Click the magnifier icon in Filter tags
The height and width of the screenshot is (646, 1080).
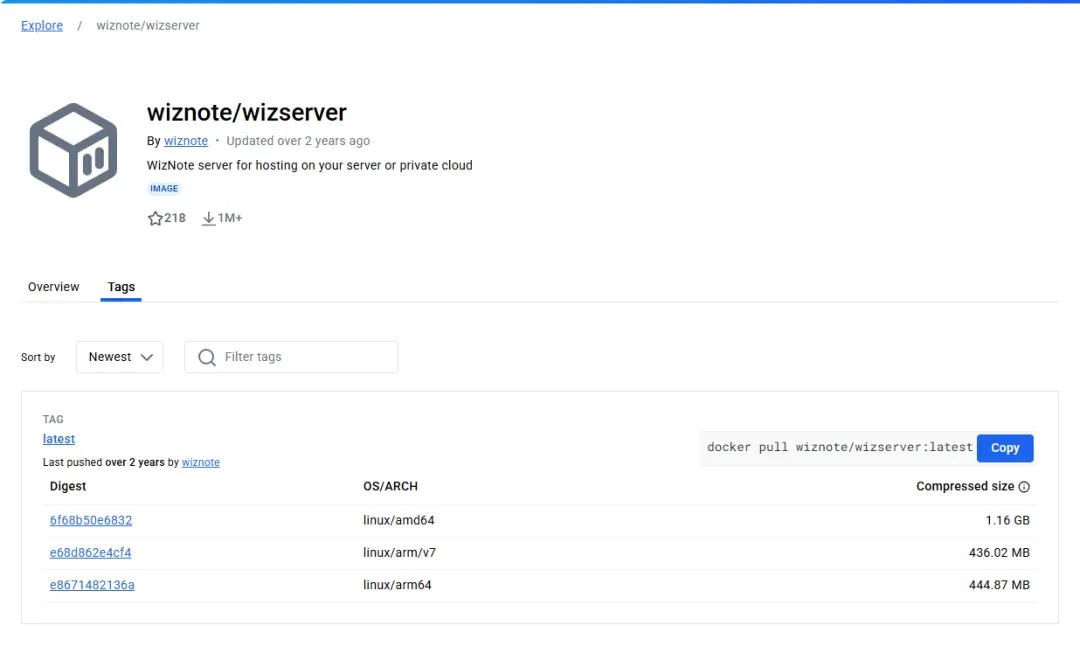click(207, 357)
